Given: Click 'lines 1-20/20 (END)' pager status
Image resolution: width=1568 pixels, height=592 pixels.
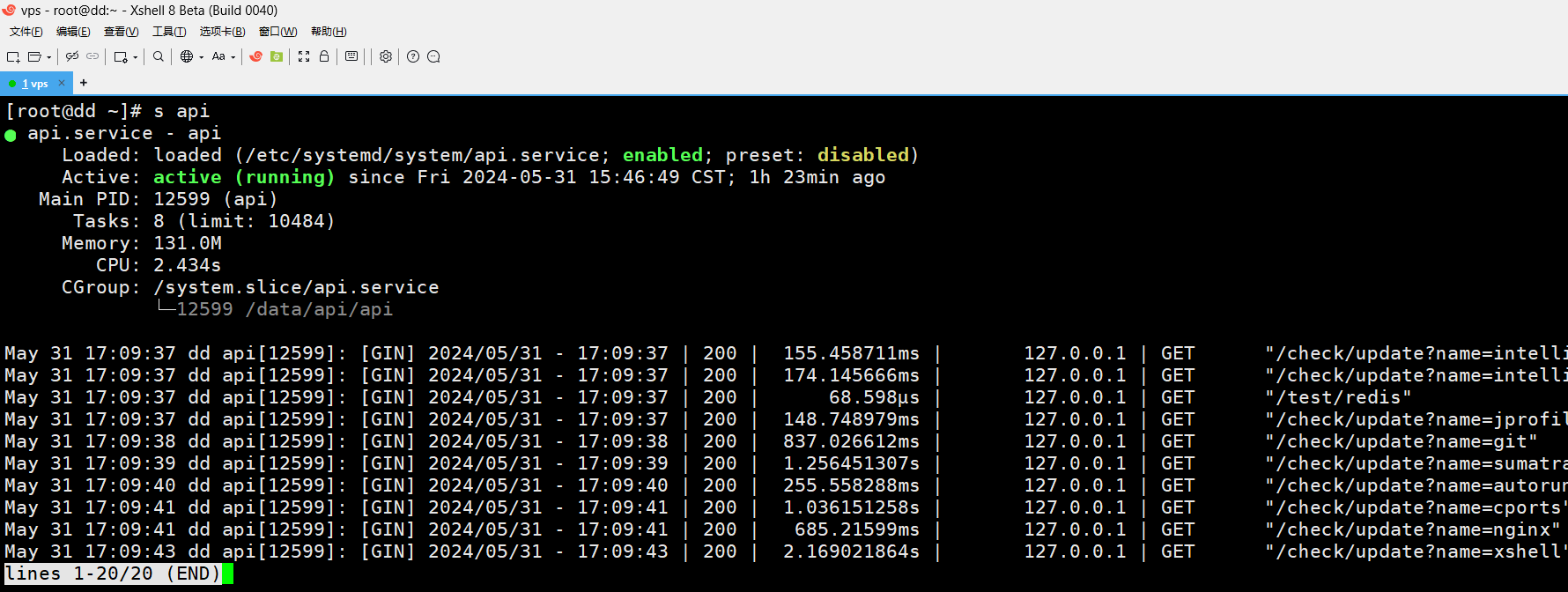Looking at the screenshot, I should (x=113, y=573).
